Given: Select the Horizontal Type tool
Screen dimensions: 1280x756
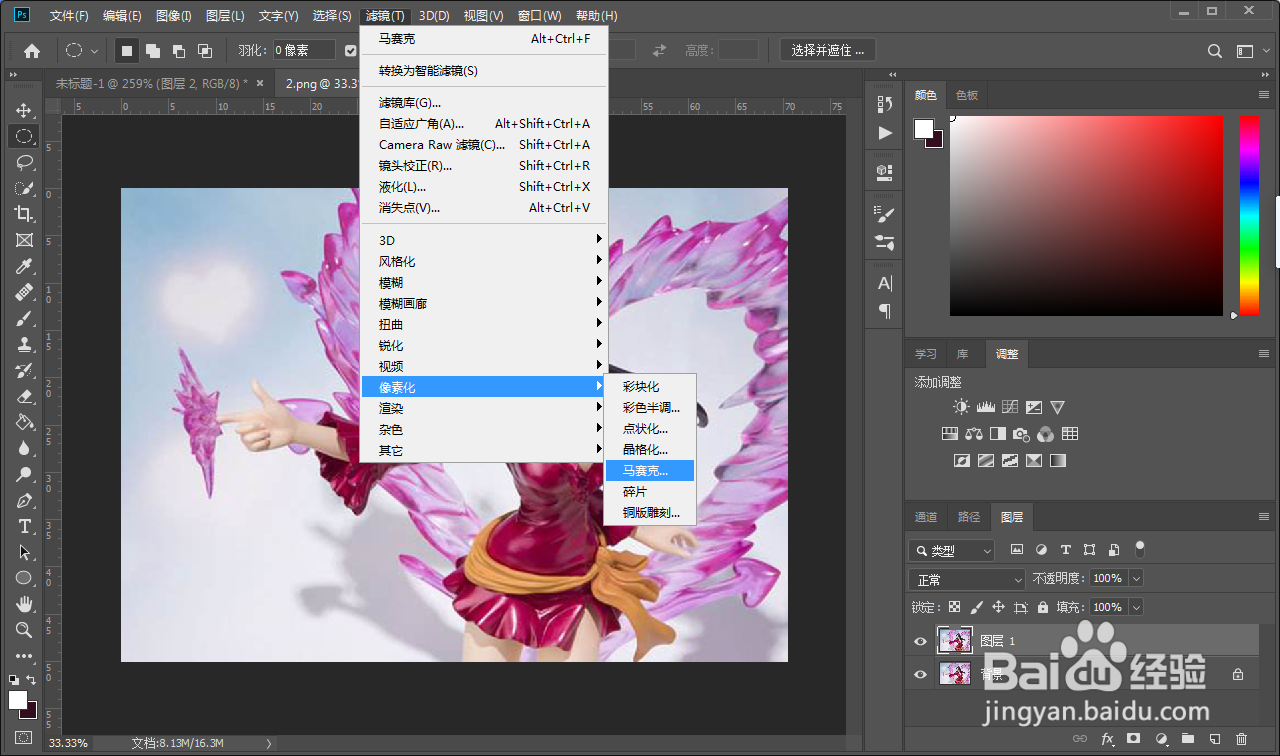Looking at the screenshot, I should pyautogui.click(x=24, y=526).
